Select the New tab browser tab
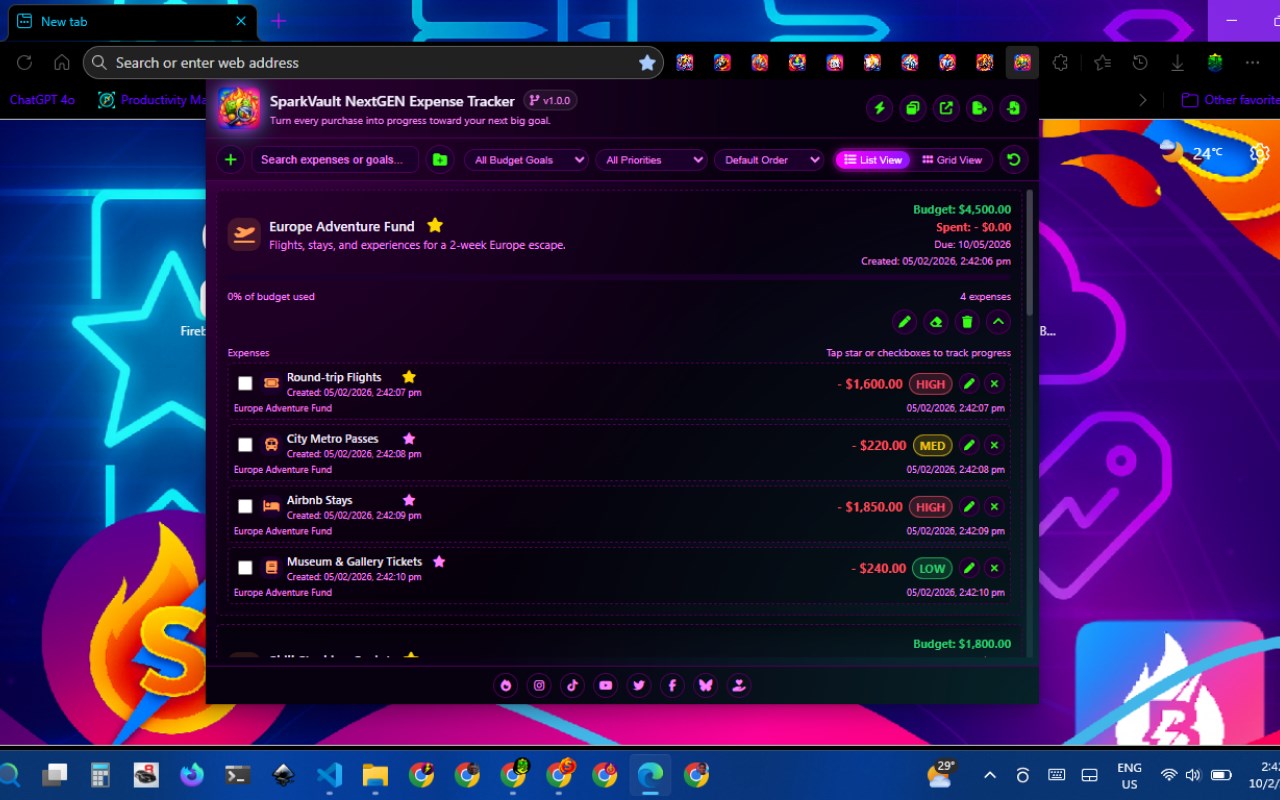The width and height of the screenshot is (1280, 800). (x=133, y=21)
